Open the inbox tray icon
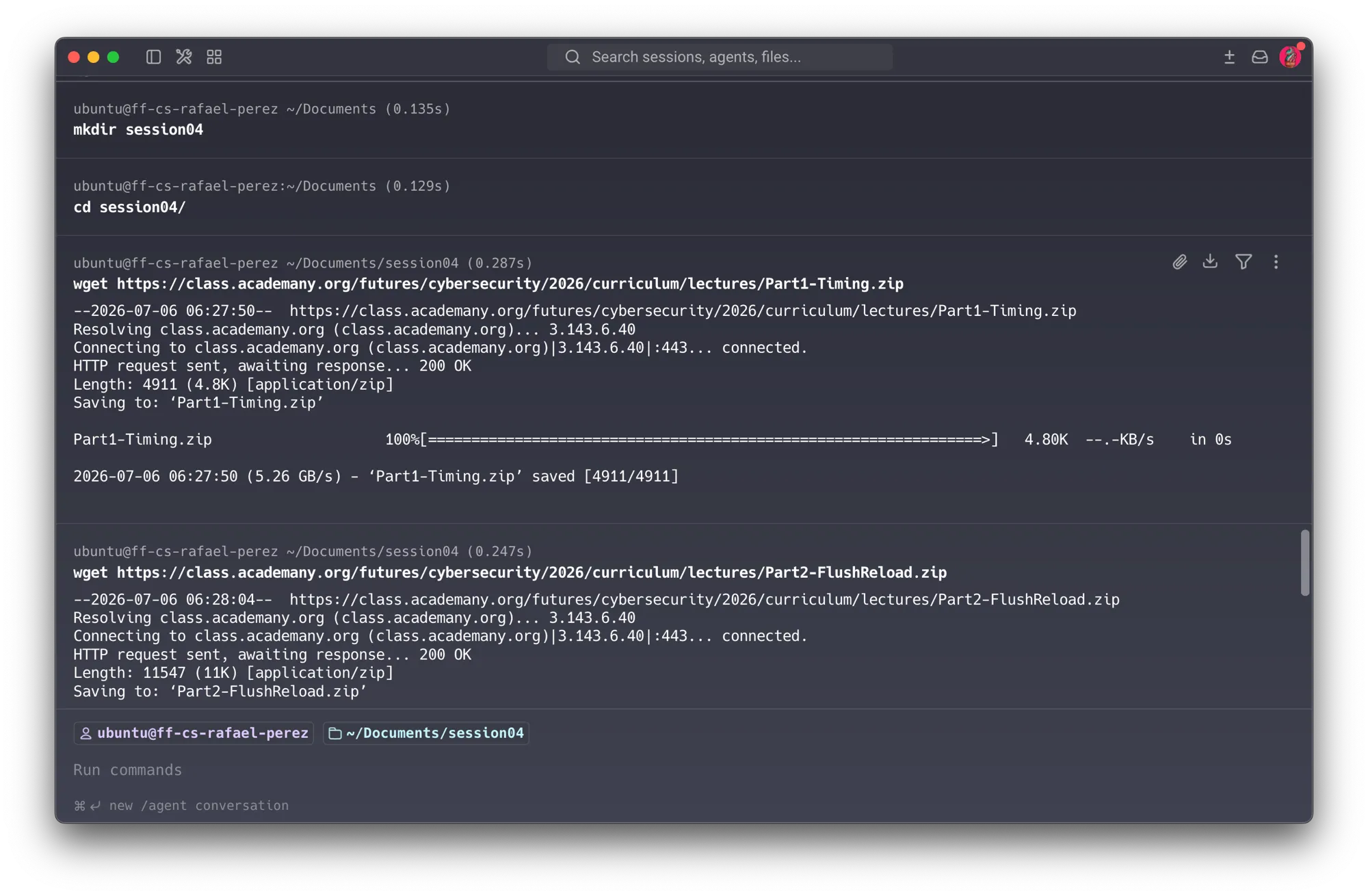1368x896 pixels. point(1259,57)
